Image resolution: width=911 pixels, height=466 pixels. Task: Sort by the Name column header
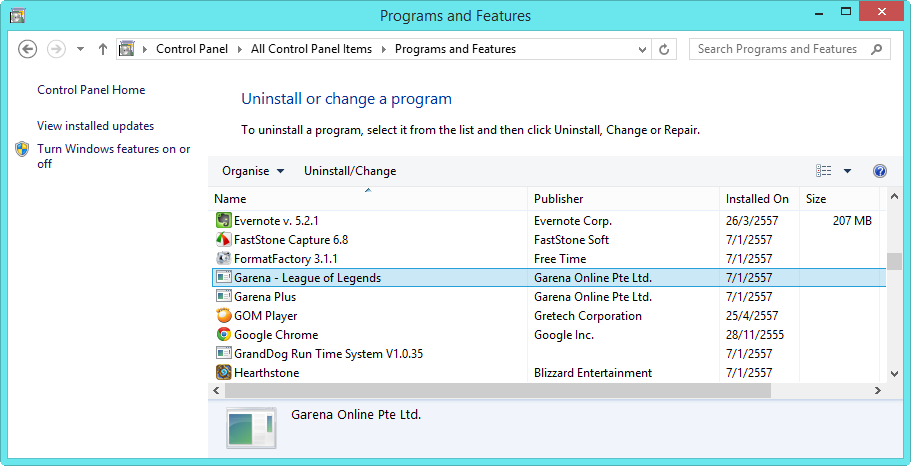coord(367,199)
